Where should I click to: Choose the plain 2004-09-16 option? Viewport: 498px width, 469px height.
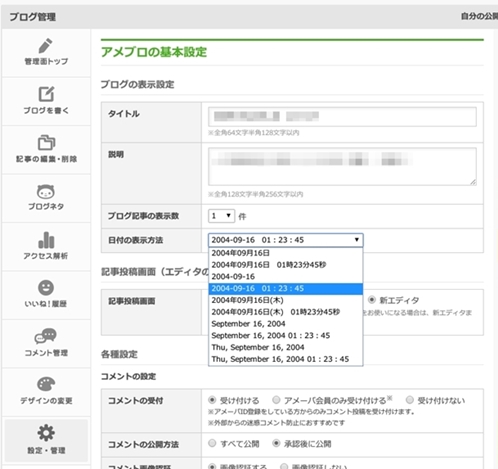click(286, 277)
